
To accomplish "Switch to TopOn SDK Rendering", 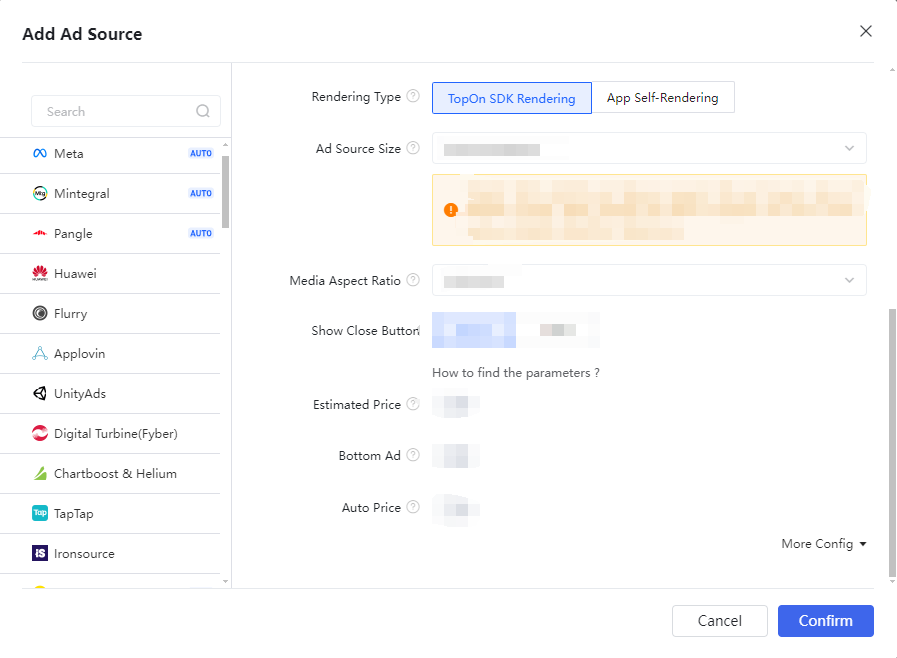I will tap(511, 97).
